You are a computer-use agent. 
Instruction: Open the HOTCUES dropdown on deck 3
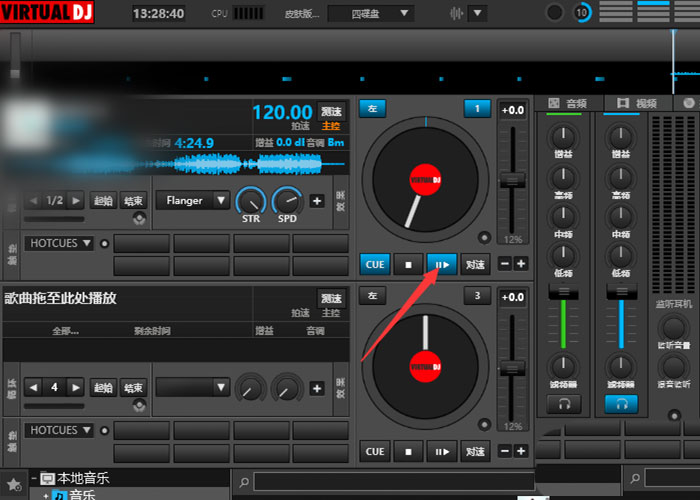(59, 430)
